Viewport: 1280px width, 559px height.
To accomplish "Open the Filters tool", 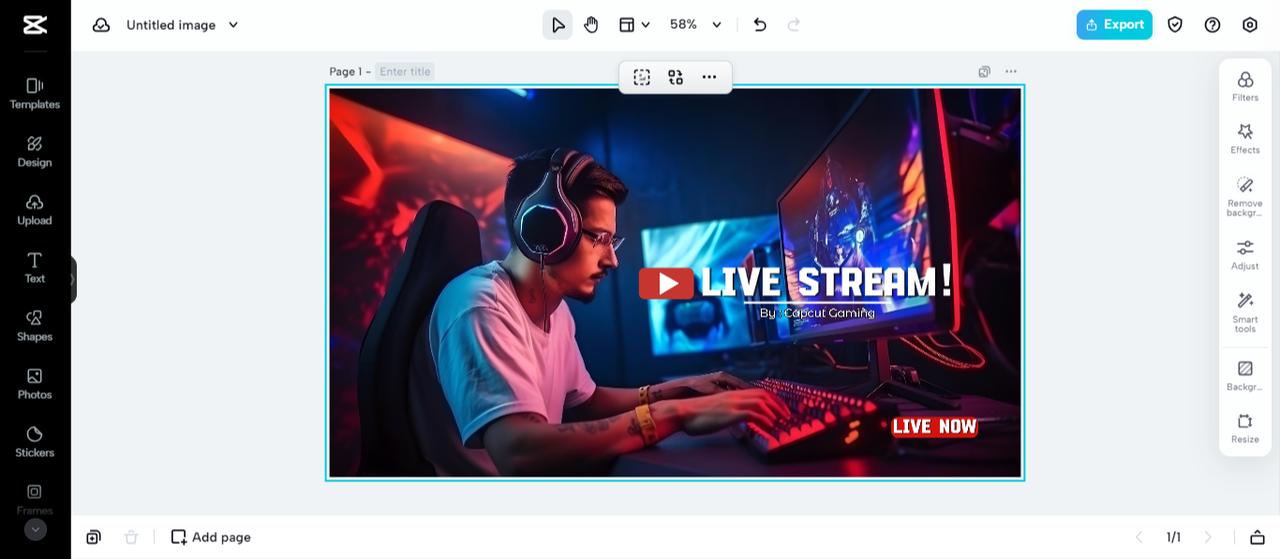I will 1245,86.
